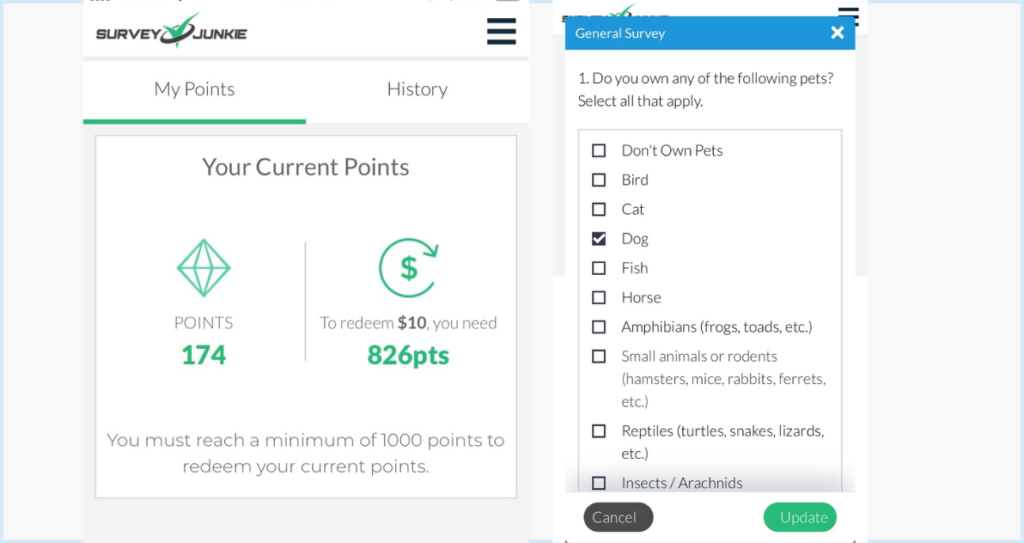Tick the Bird checkbox

[x=599, y=180]
